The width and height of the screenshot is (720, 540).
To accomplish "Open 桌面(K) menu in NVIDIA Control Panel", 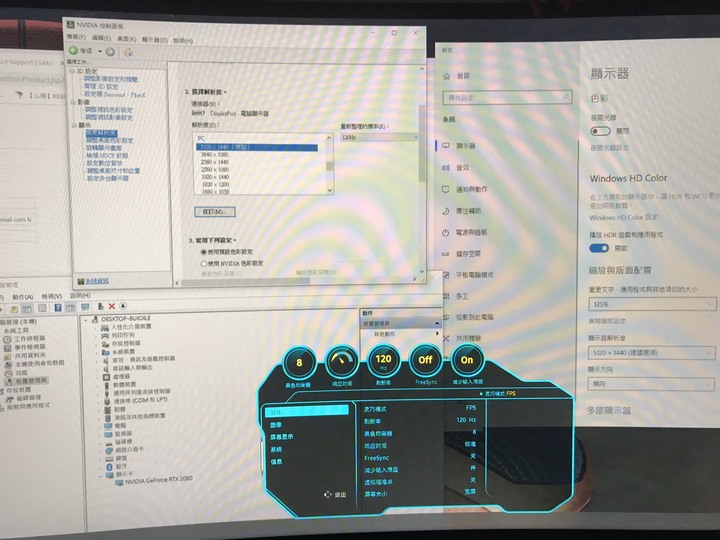I will 126,39.
